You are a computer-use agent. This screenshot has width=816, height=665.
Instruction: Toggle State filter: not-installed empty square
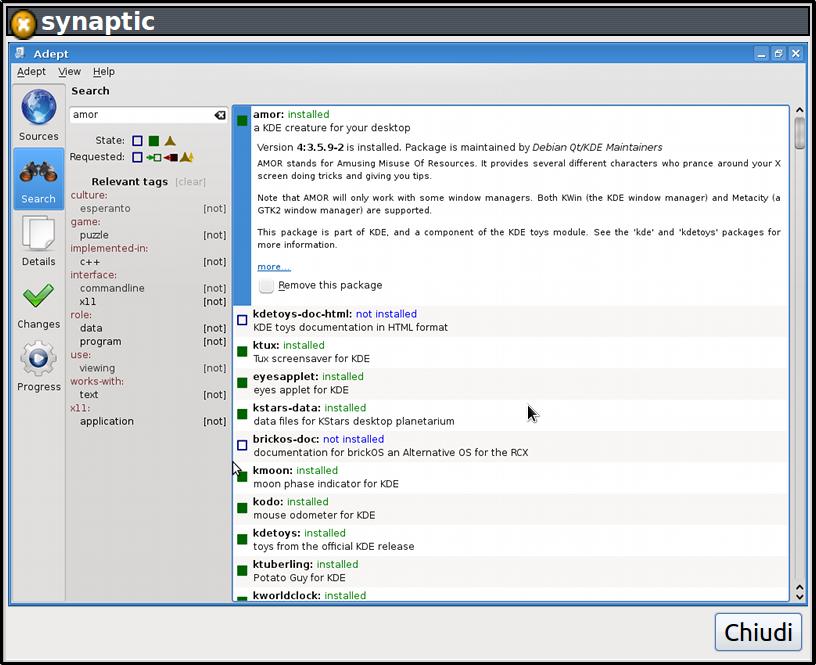pyautogui.click(x=137, y=140)
